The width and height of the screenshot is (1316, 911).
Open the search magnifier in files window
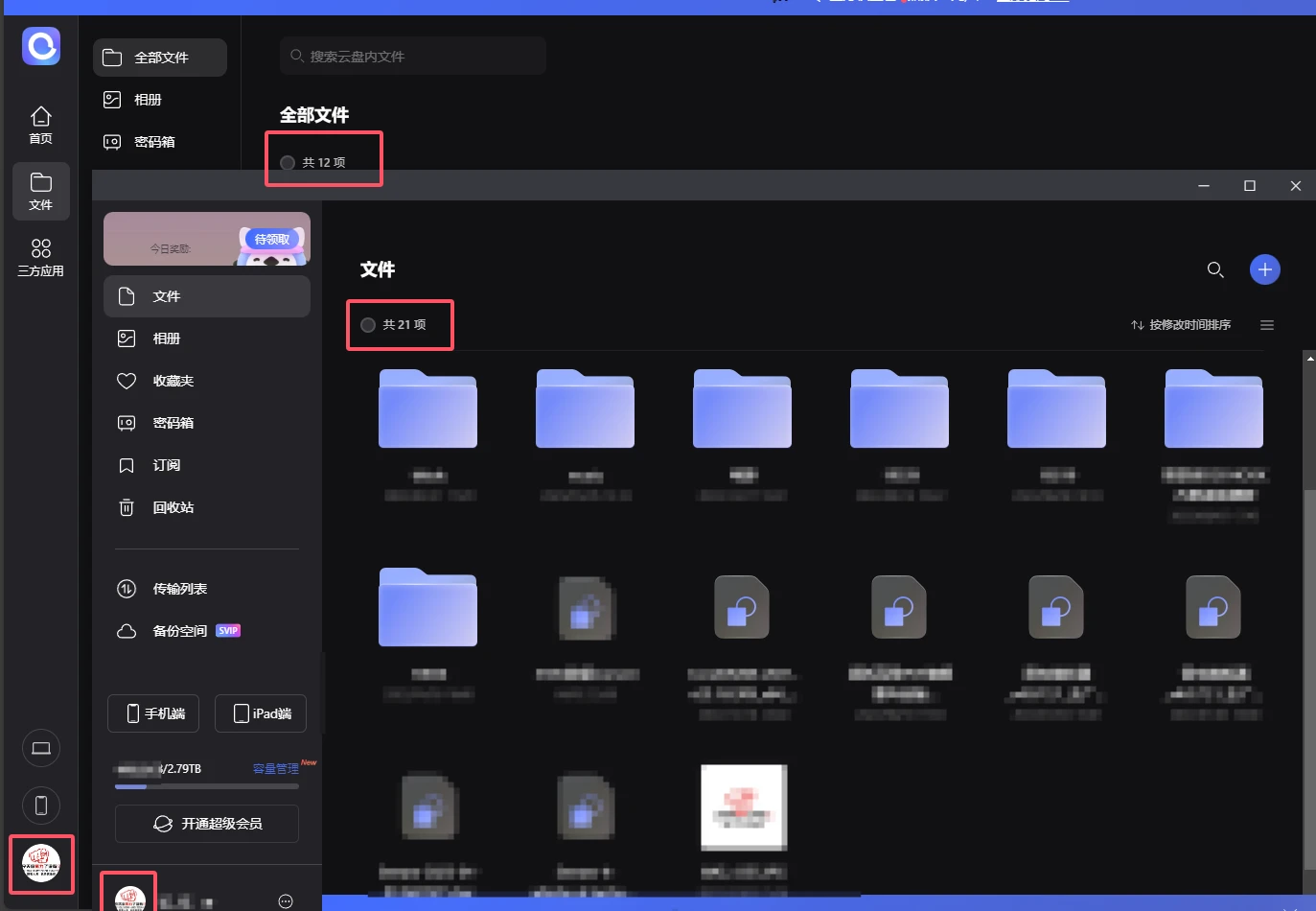click(x=1215, y=269)
